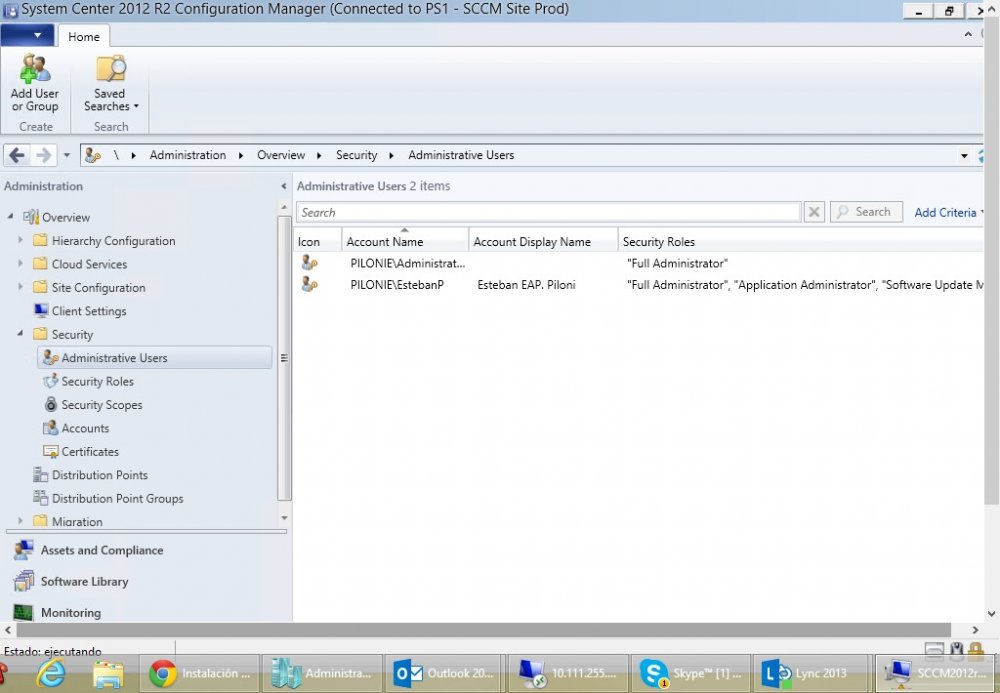Sort by the Security Roles column header
1000x693 pixels.
click(x=800, y=242)
